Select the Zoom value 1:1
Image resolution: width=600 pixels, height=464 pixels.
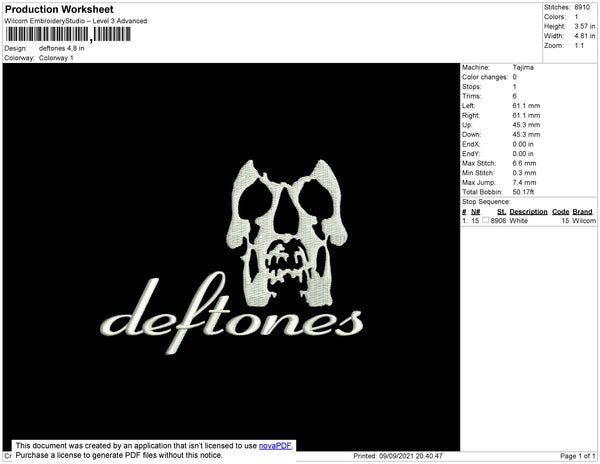coord(579,46)
